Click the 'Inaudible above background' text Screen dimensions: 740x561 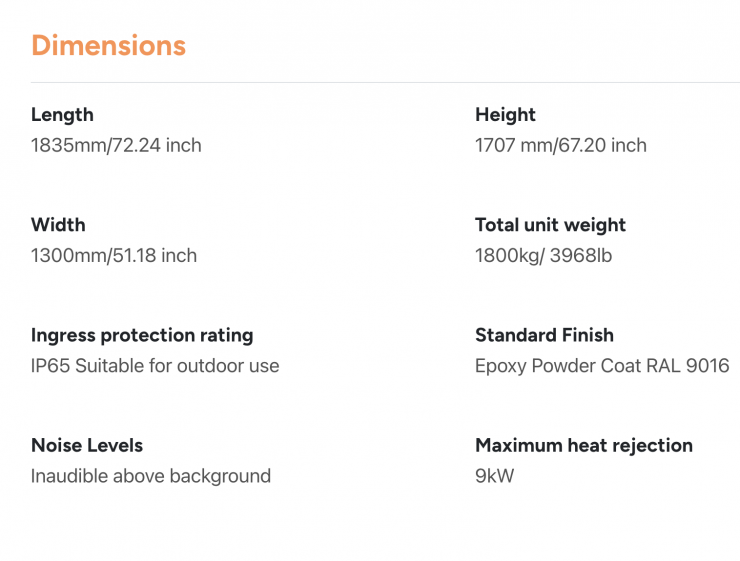[x=151, y=476]
